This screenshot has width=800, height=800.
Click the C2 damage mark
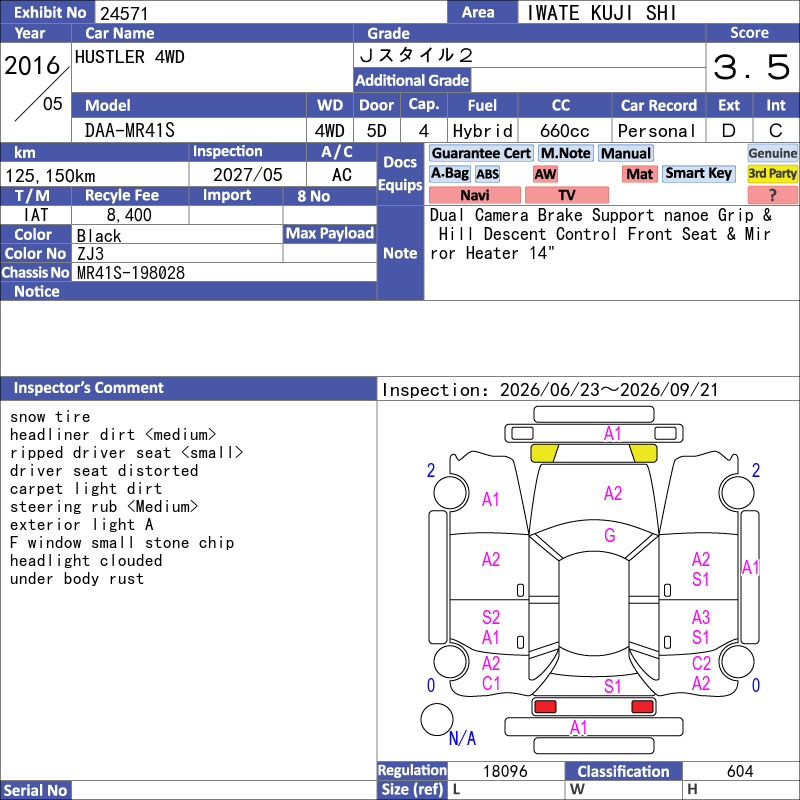[x=701, y=663]
